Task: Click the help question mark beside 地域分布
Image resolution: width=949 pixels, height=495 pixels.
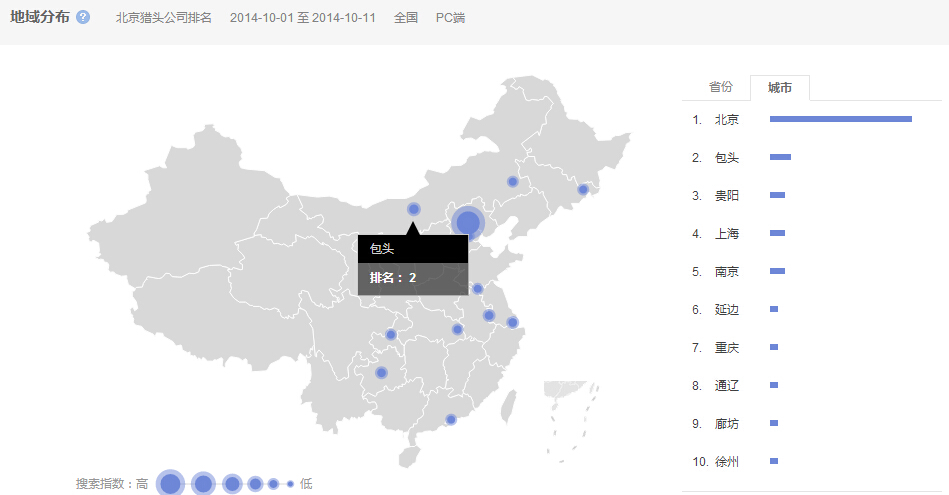Action: (x=83, y=18)
